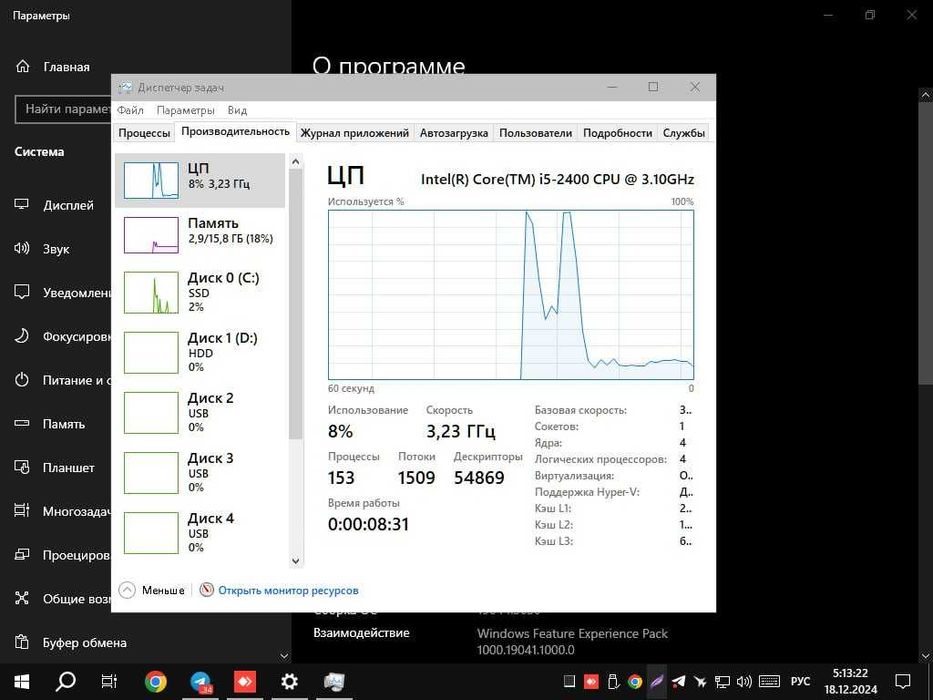Screen dimensions: 933x700
Task: Click the safely remove USB tray icon
Action: 613,681
